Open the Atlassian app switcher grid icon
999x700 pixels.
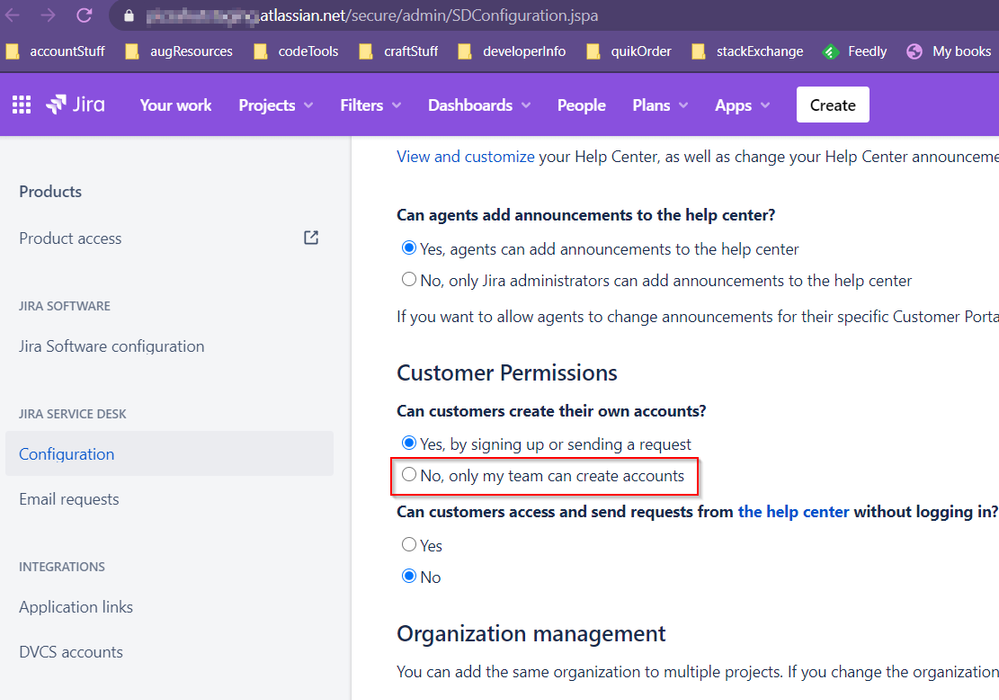[21, 105]
